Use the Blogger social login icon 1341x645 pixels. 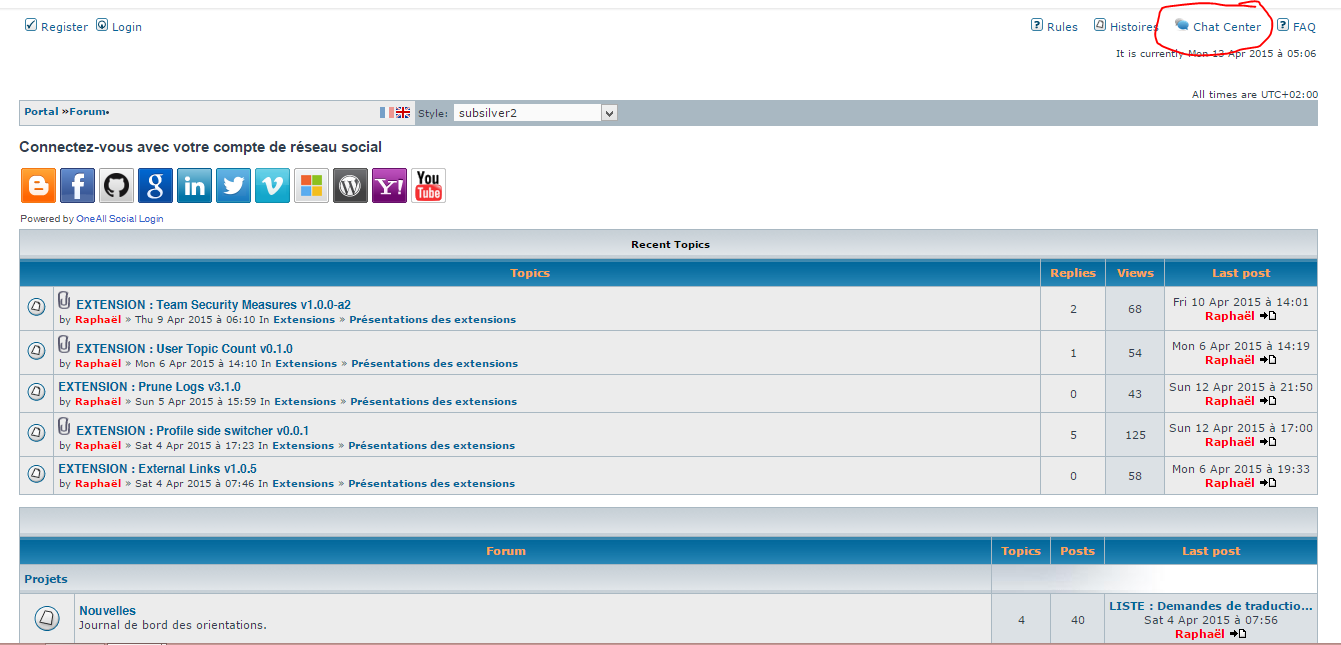click(38, 185)
